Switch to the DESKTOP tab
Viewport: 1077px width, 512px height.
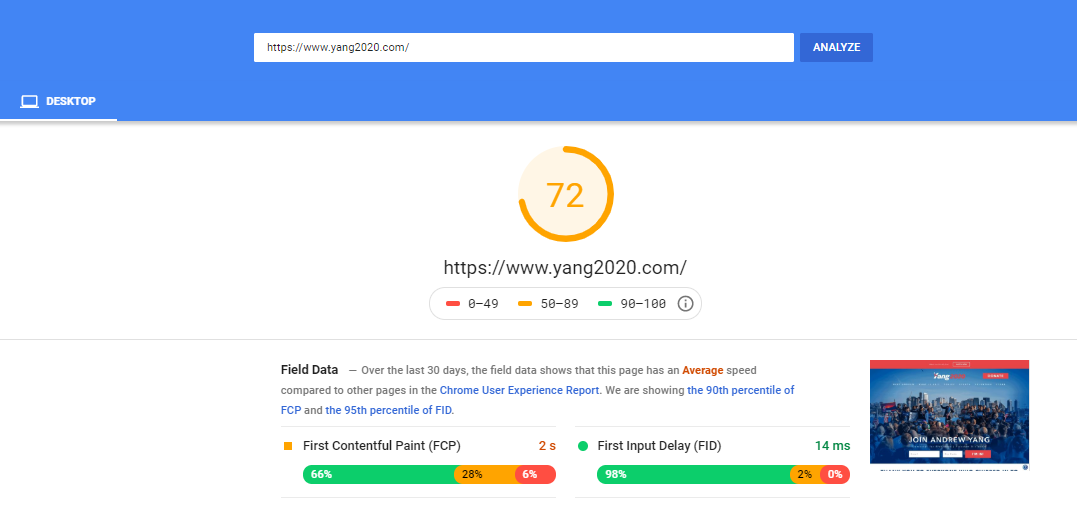[x=58, y=102]
